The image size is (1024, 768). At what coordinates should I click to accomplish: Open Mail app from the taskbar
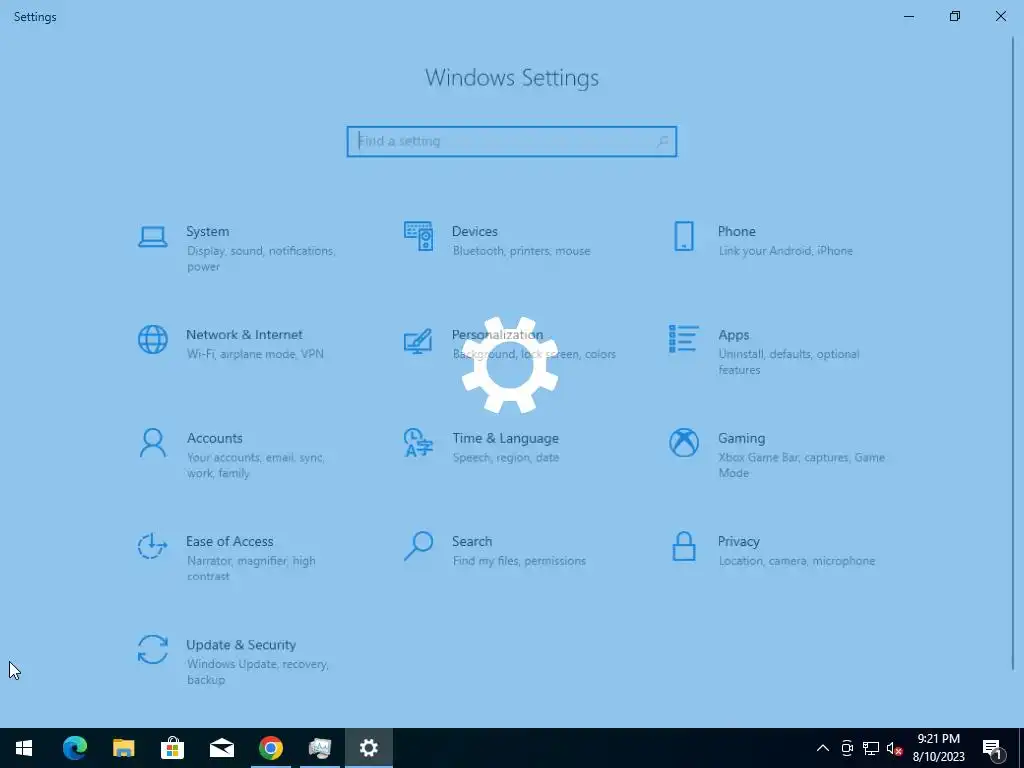221,748
